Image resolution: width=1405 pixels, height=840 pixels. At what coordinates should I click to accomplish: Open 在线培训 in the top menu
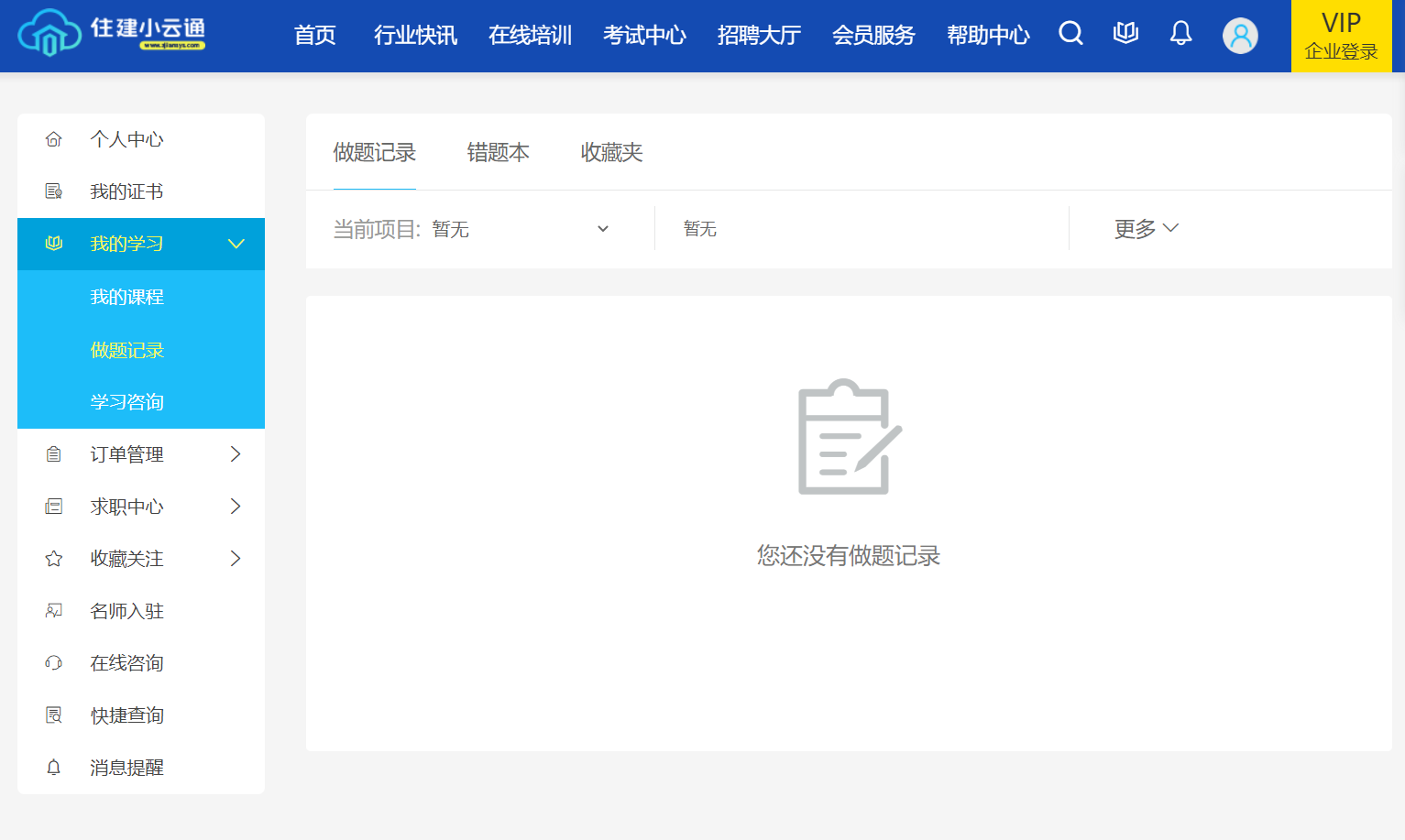[x=530, y=35]
